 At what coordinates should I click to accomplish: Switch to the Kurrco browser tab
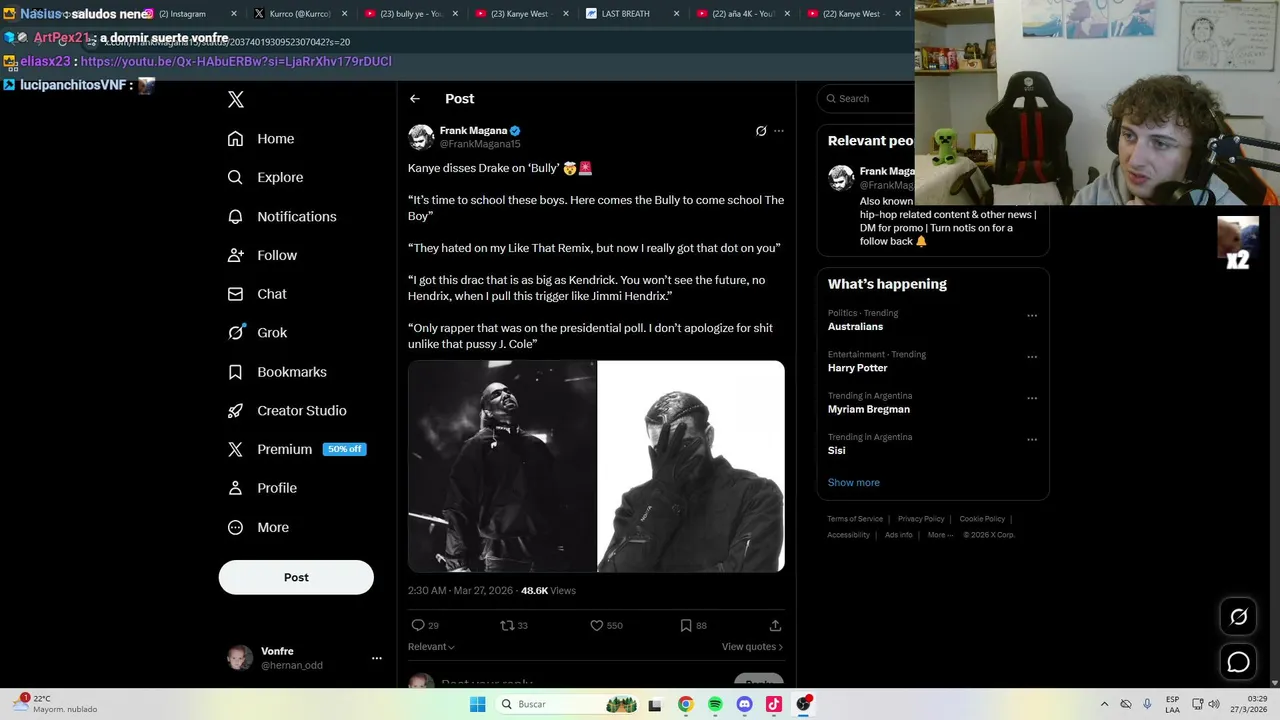[x=297, y=14]
